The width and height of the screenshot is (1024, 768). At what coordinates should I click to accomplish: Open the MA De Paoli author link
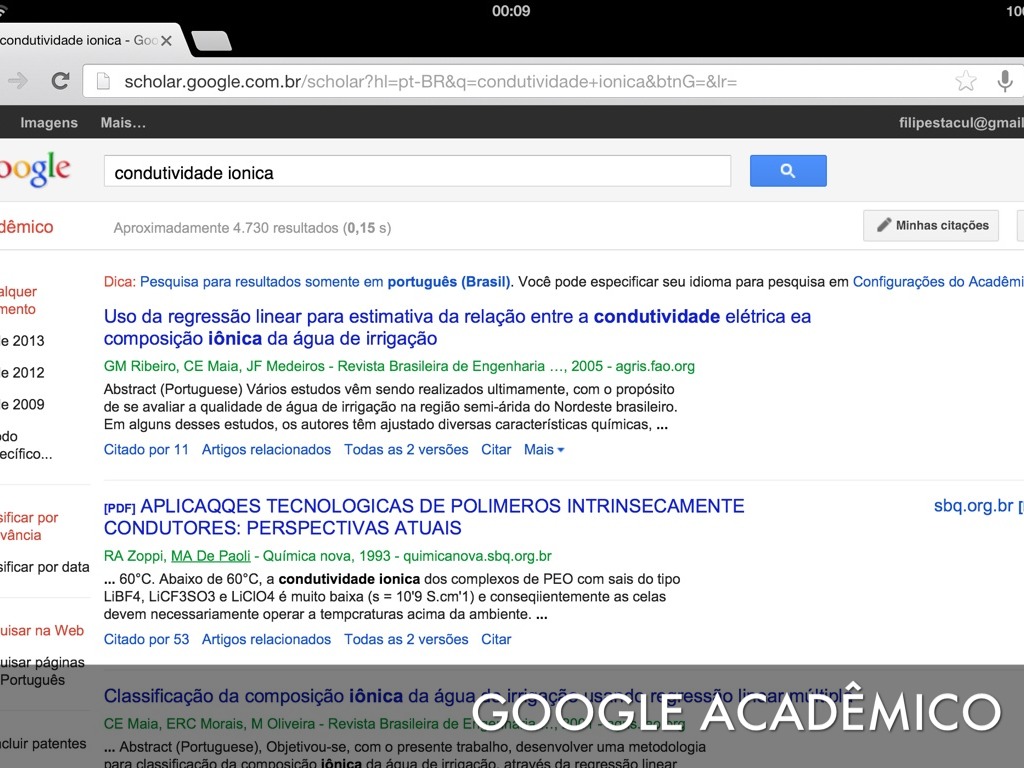click(x=211, y=556)
